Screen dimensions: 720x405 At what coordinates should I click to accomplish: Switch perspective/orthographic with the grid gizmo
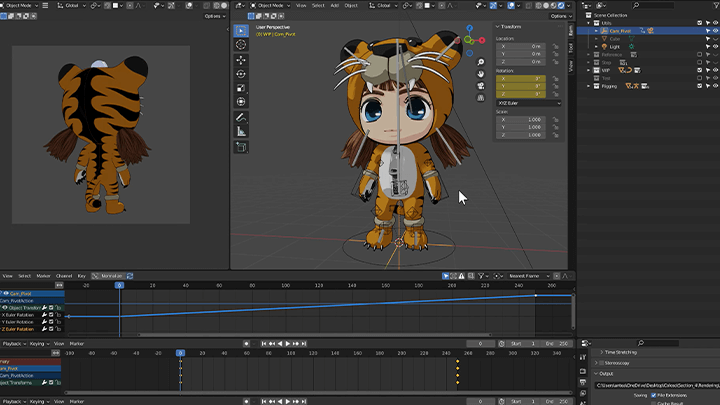click(480, 98)
